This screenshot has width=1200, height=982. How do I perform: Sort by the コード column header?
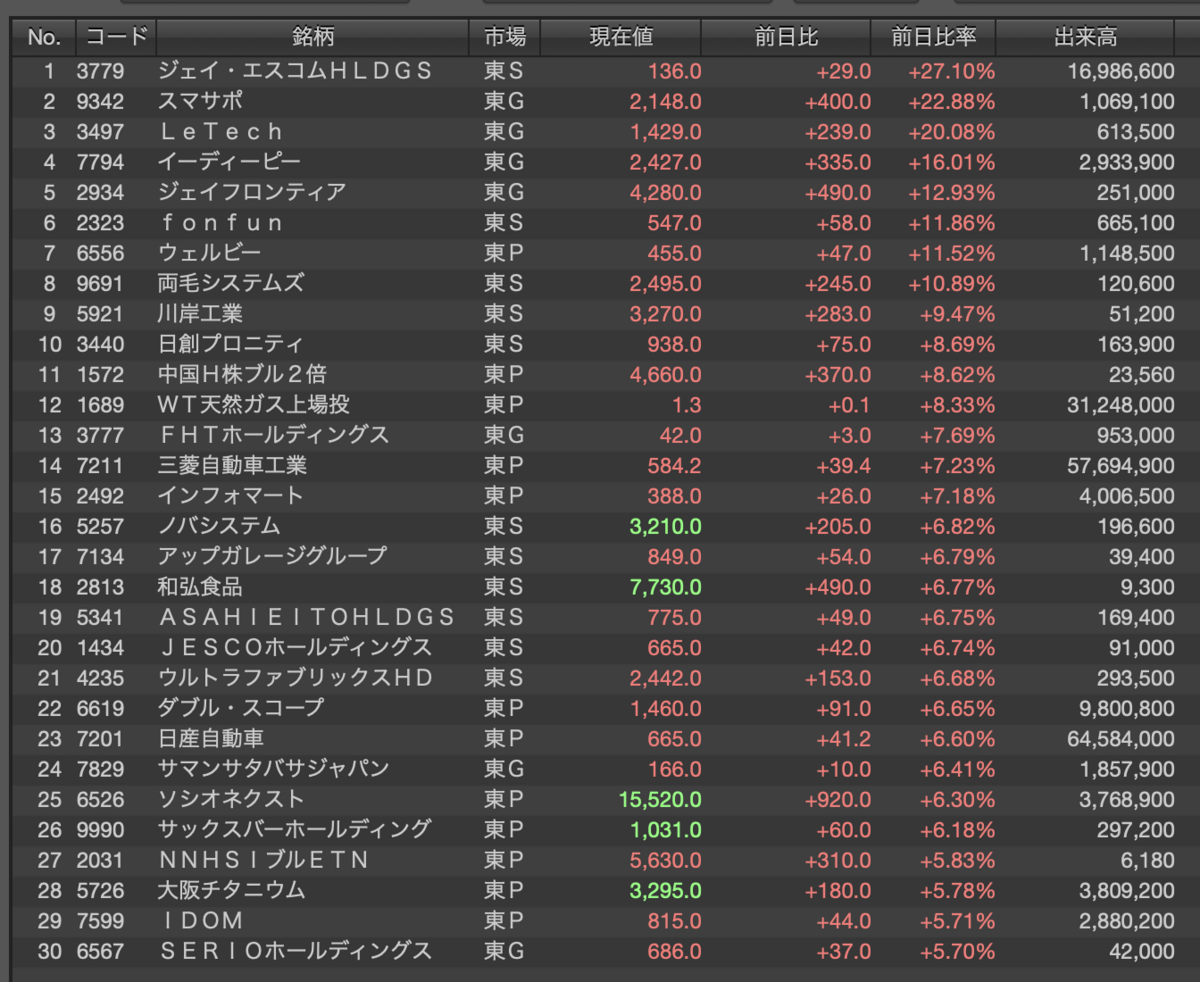point(115,38)
